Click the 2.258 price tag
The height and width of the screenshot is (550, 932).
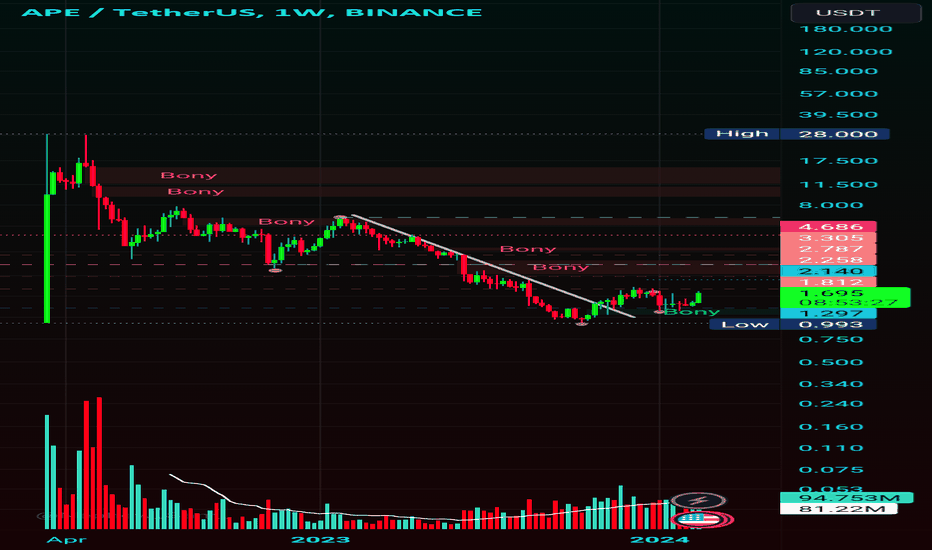828,260
